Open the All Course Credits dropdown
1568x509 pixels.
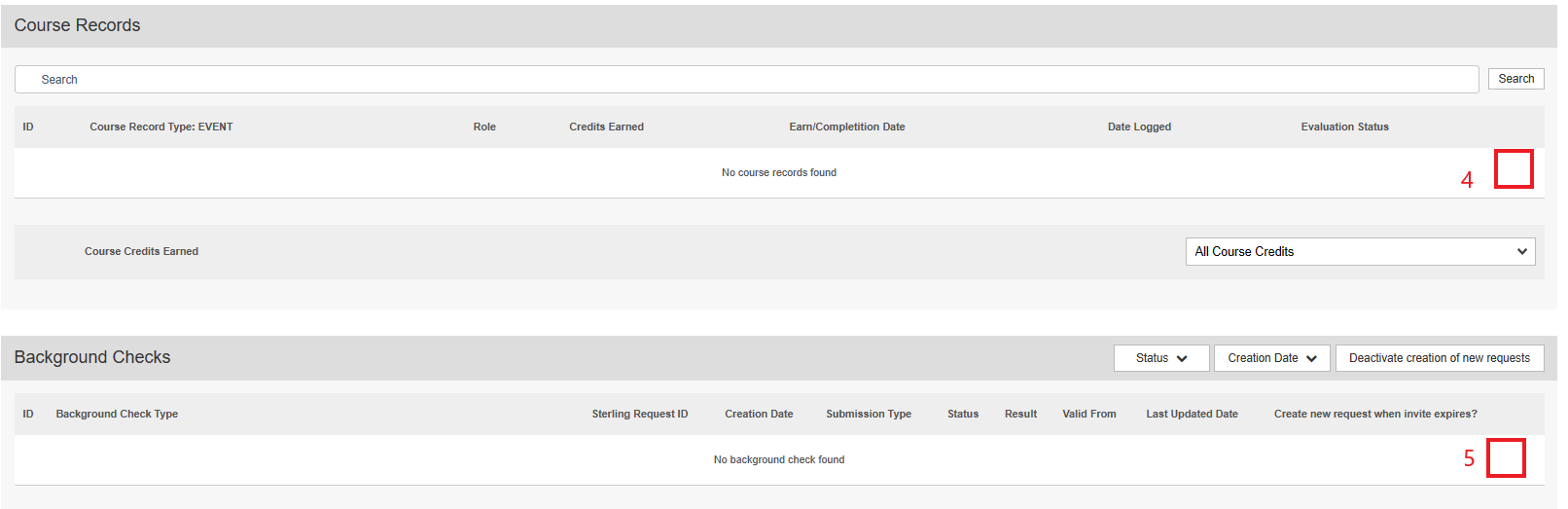(x=1359, y=251)
